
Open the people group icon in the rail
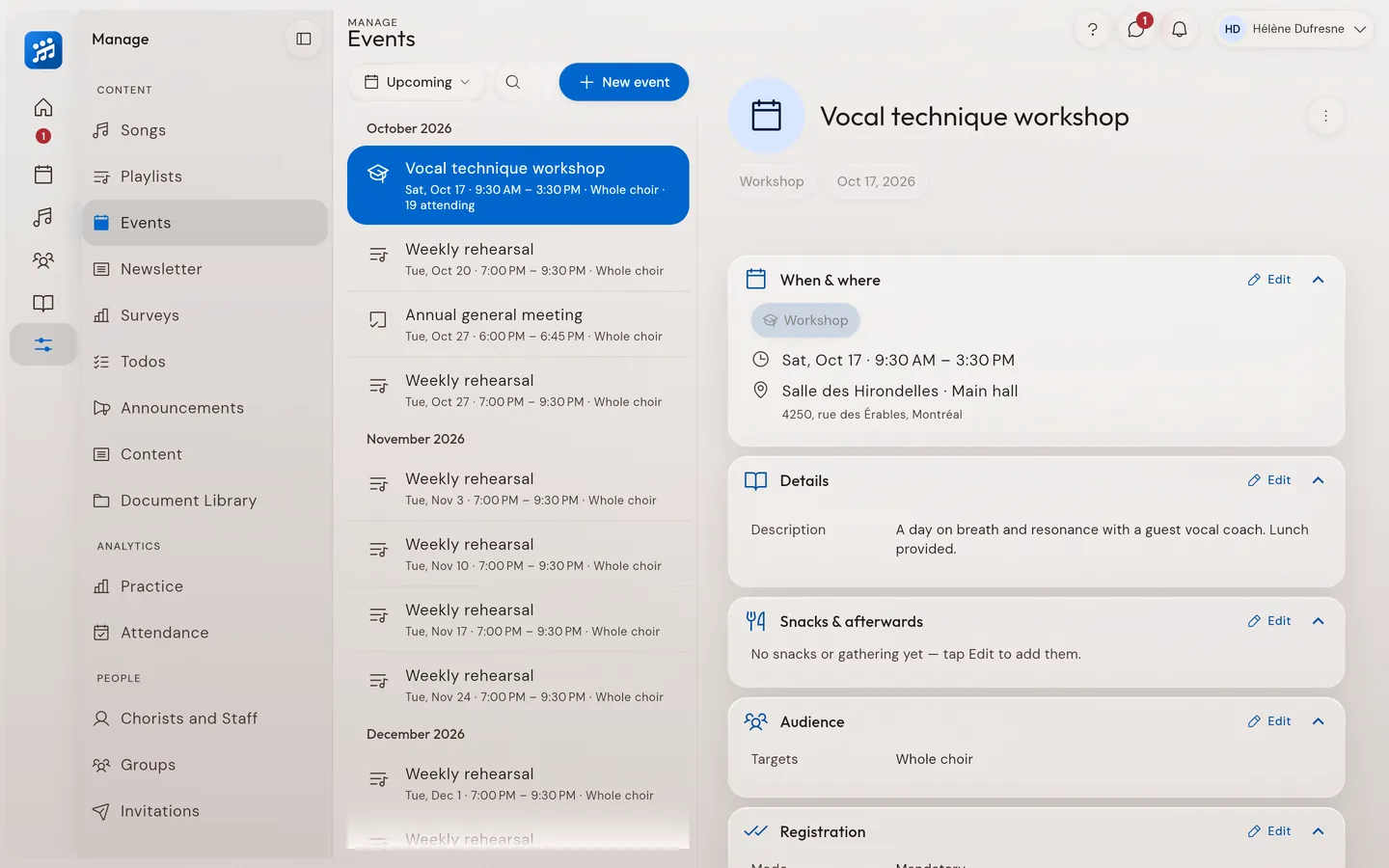tap(43, 260)
